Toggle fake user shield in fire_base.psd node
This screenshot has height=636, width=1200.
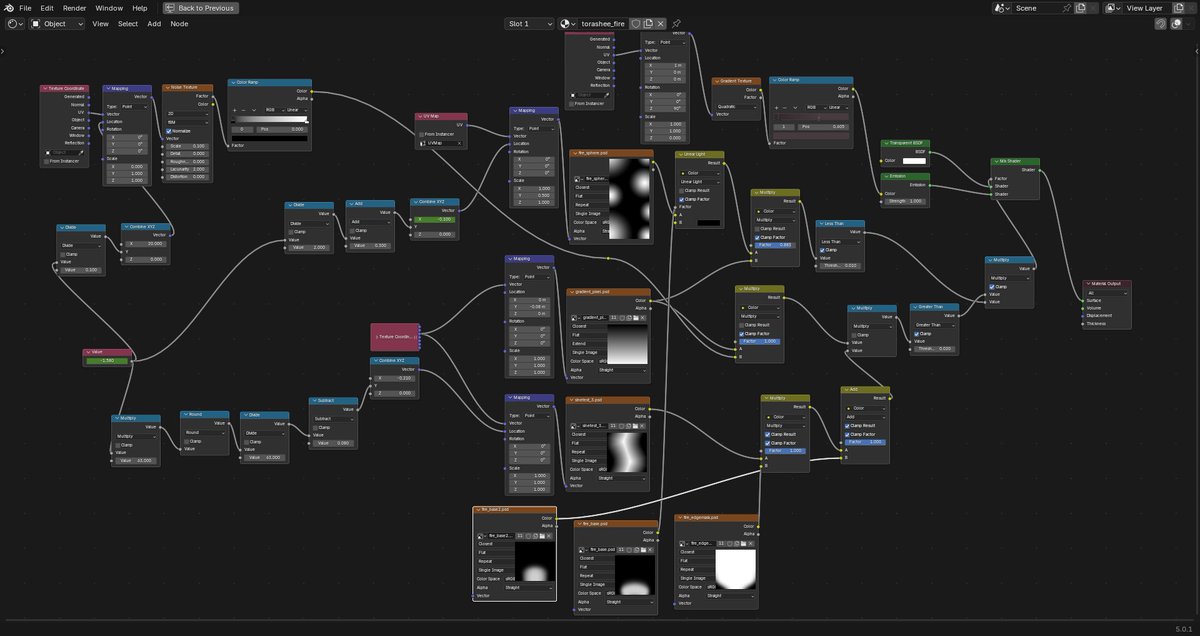(629, 550)
